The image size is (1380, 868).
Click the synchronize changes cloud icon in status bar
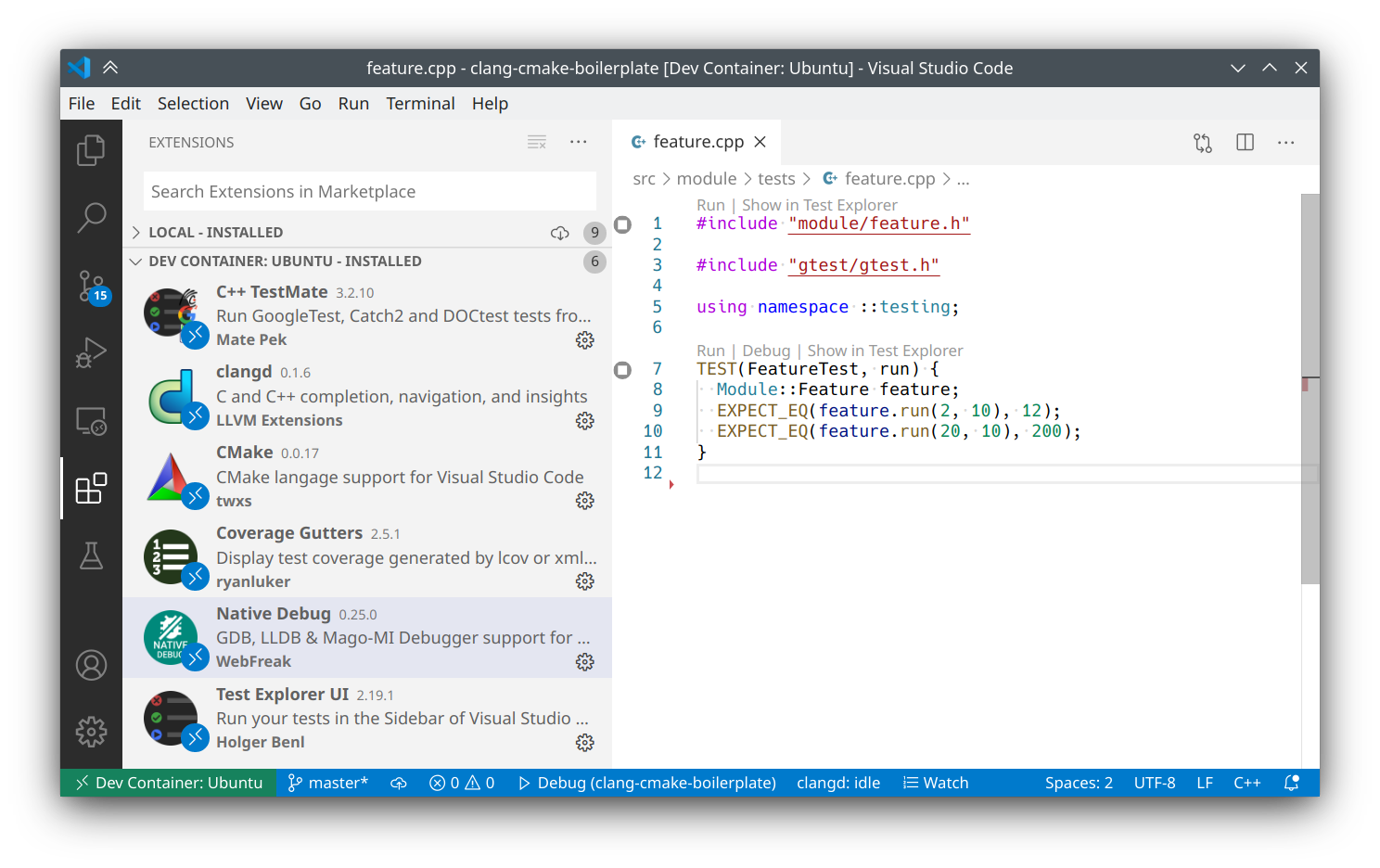(399, 783)
